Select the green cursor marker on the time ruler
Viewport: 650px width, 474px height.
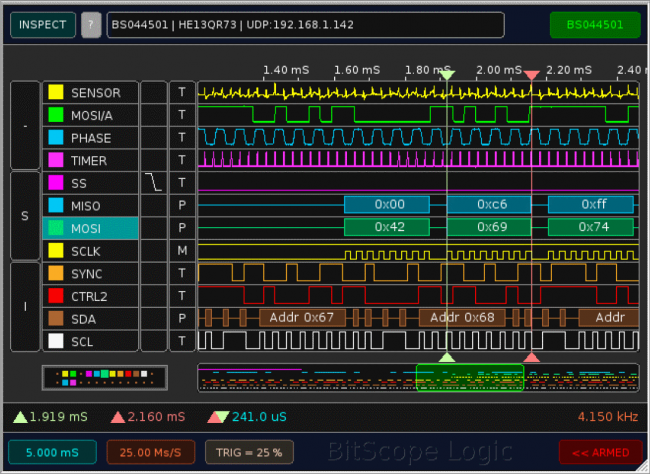click(x=447, y=75)
